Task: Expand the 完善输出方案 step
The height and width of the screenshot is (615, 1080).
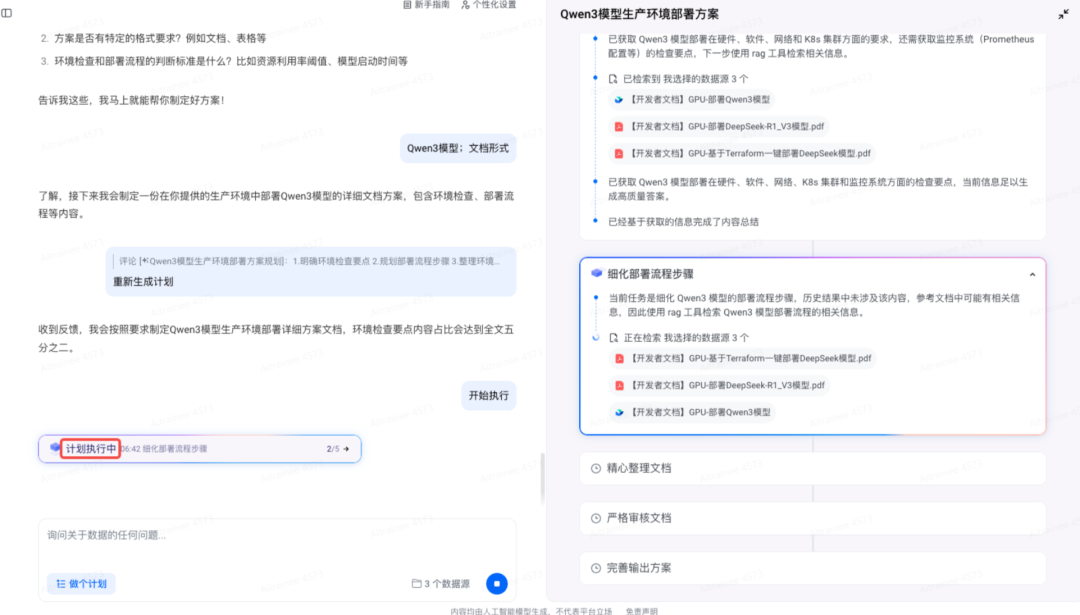Action: click(813, 568)
